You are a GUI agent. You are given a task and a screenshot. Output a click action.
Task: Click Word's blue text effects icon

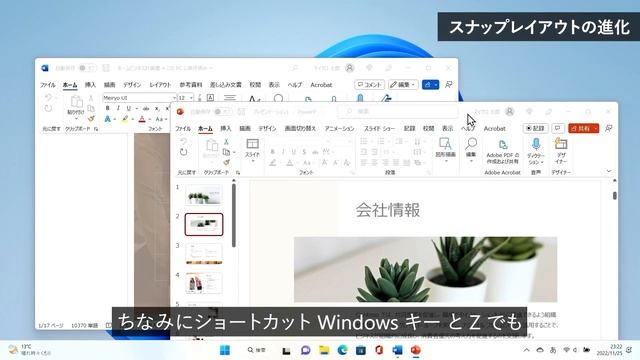[x=107, y=119]
